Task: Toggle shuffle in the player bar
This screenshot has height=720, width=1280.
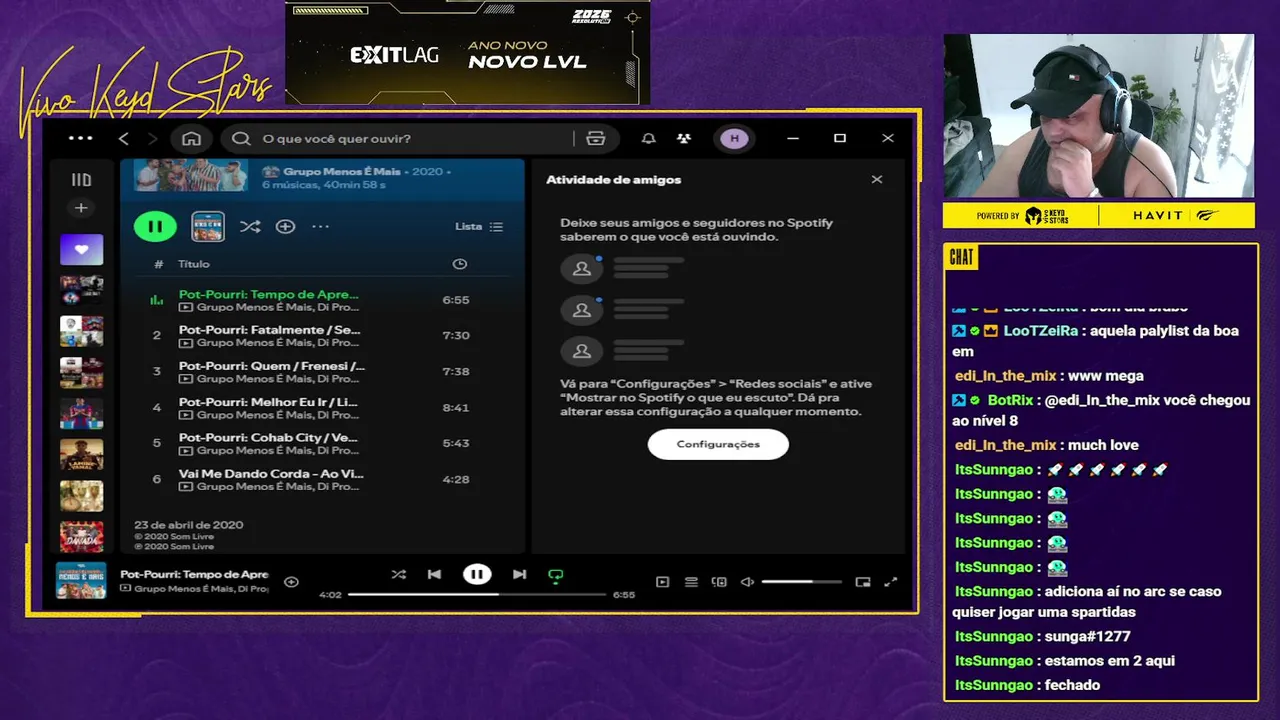Action: coord(398,574)
